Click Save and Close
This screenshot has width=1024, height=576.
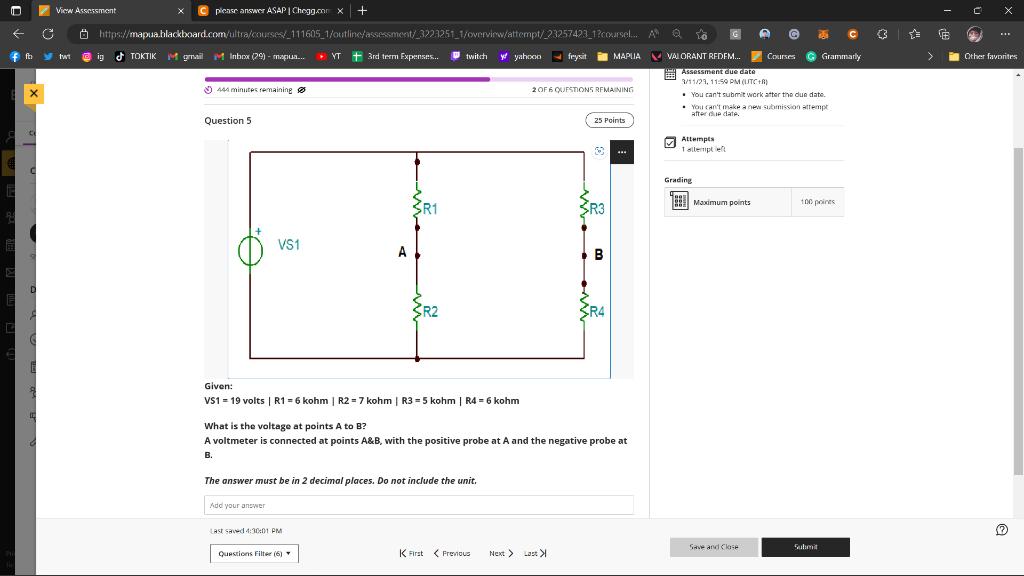(x=713, y=547)
